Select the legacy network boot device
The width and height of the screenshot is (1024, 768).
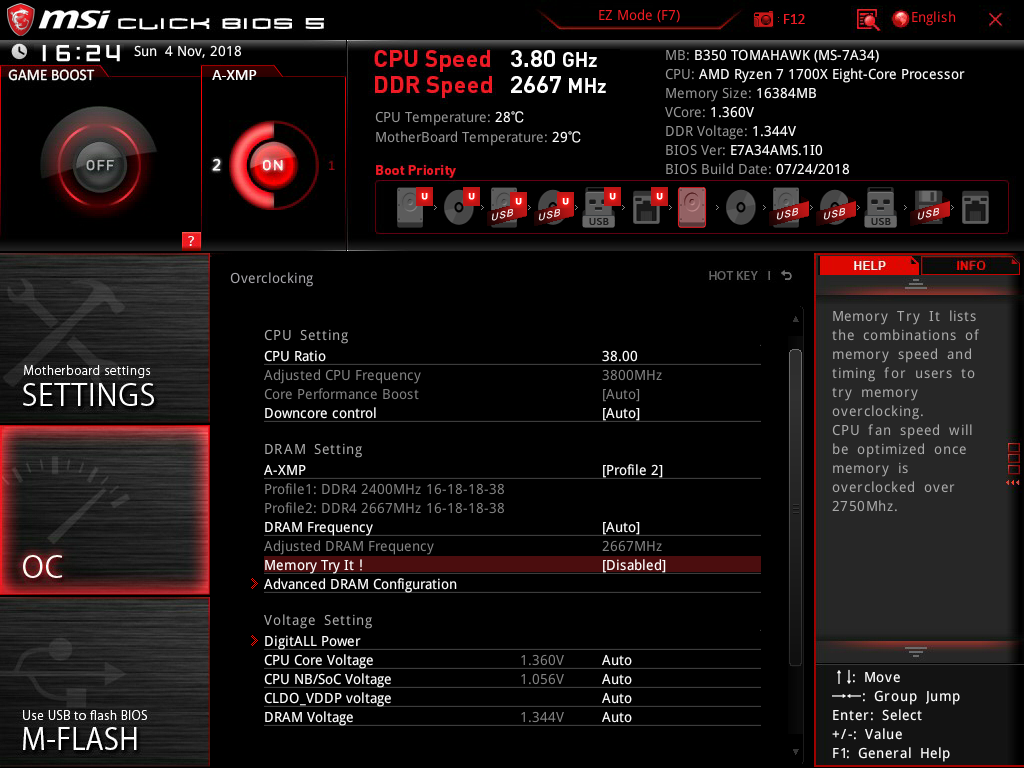click(975, 207)
